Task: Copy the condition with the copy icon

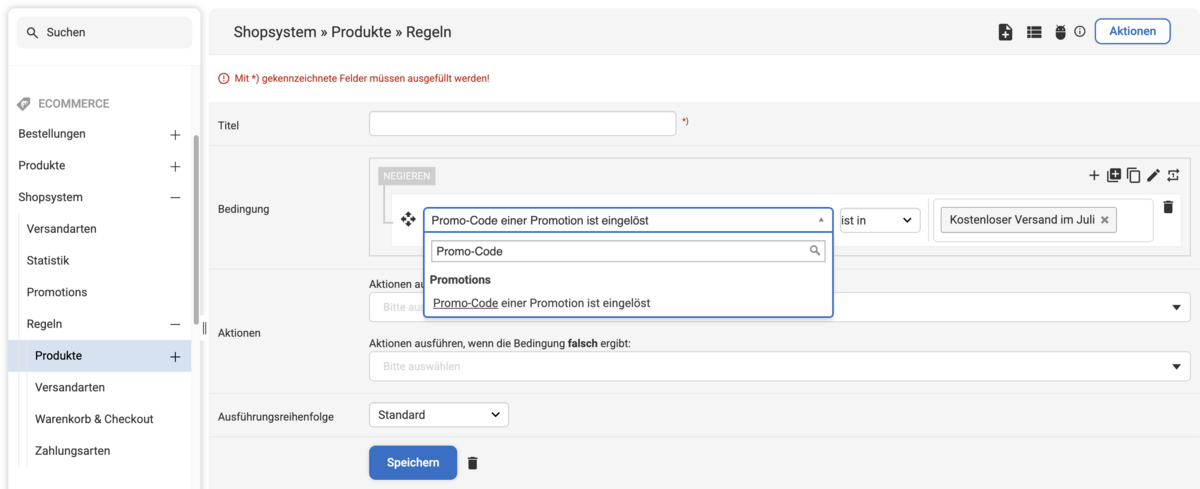Action: (x=1133, y=175)
